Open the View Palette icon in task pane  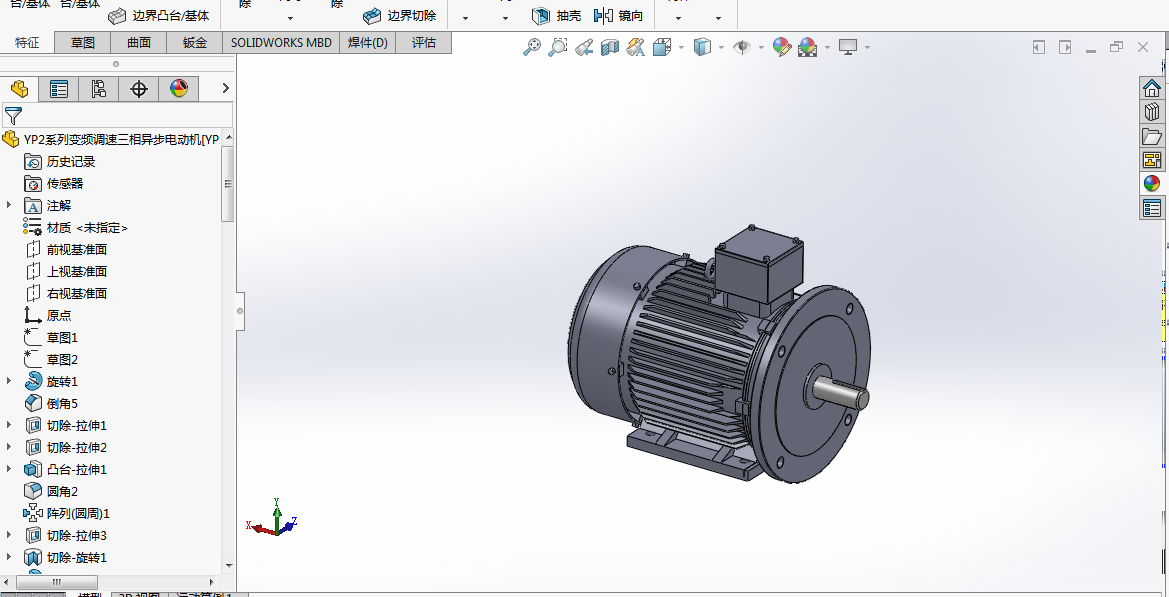tap(1152, 159)
